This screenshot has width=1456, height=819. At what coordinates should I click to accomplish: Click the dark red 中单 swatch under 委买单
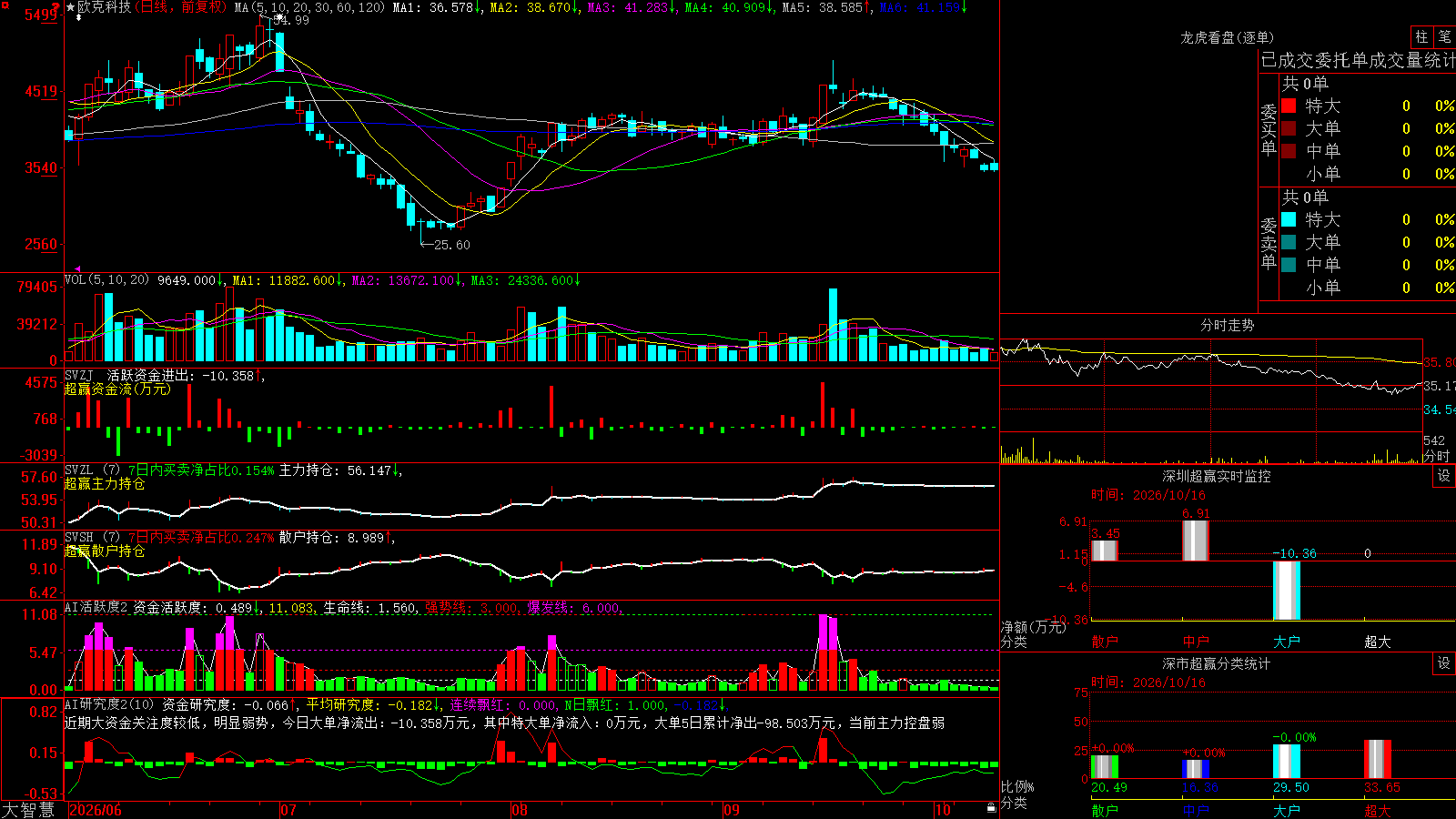click(x=1289, y=151)
